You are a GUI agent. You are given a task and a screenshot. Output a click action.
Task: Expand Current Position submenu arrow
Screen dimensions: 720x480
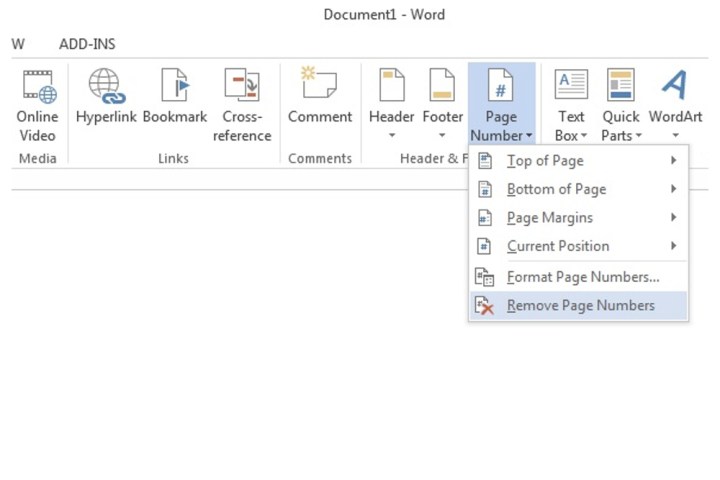[x=674, y=245]
